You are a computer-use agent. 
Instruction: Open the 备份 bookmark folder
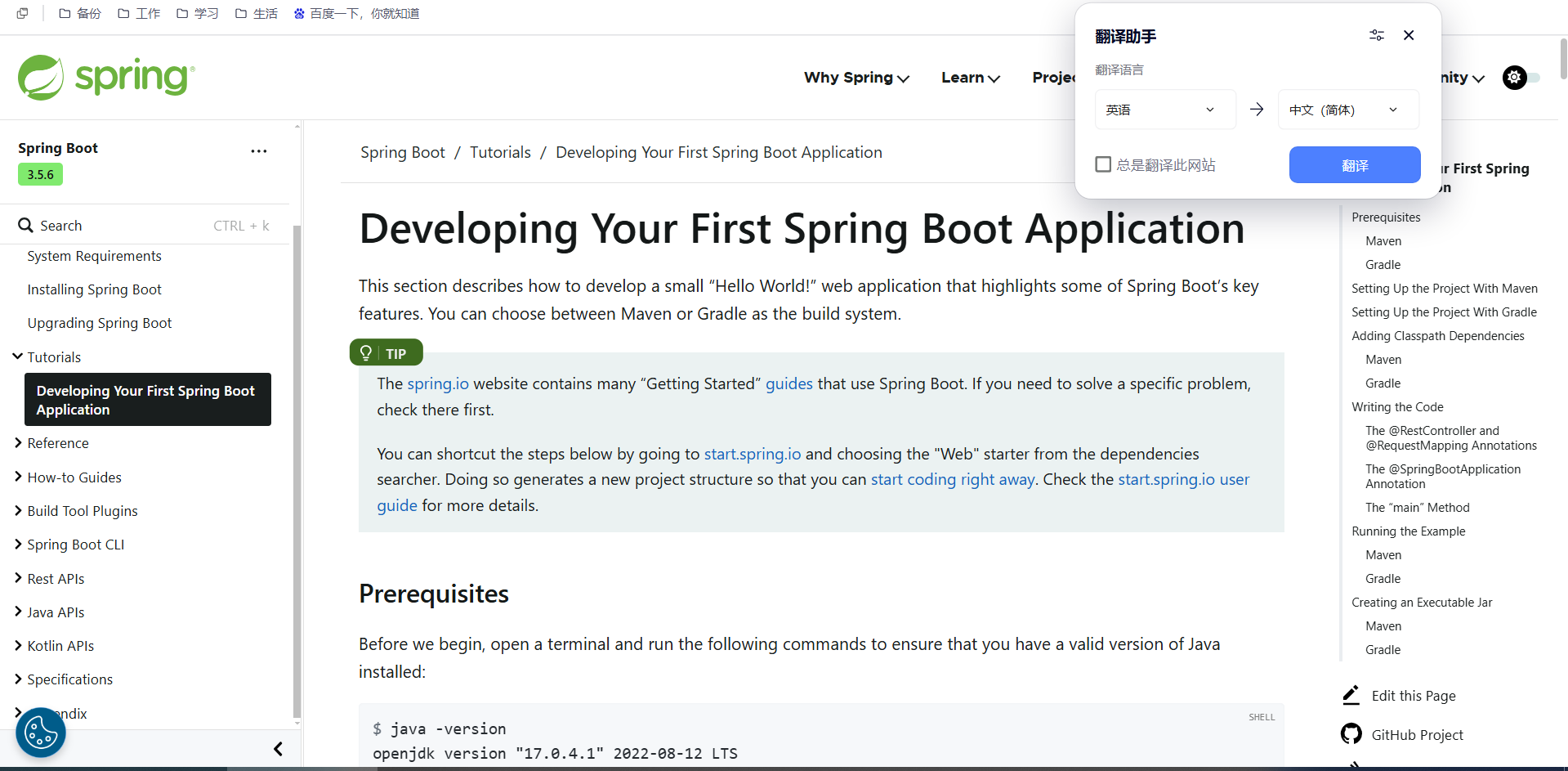(x=80, y=13)
